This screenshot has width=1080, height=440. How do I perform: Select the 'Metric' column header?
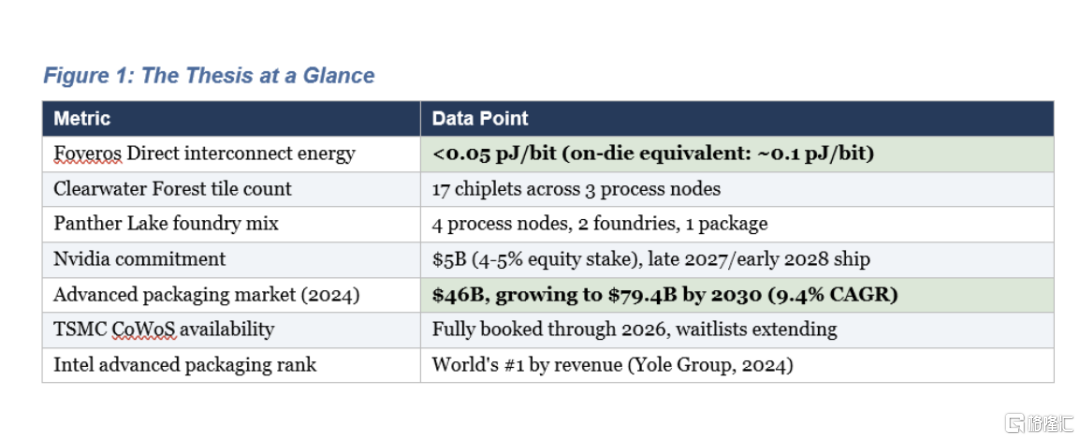82,118
